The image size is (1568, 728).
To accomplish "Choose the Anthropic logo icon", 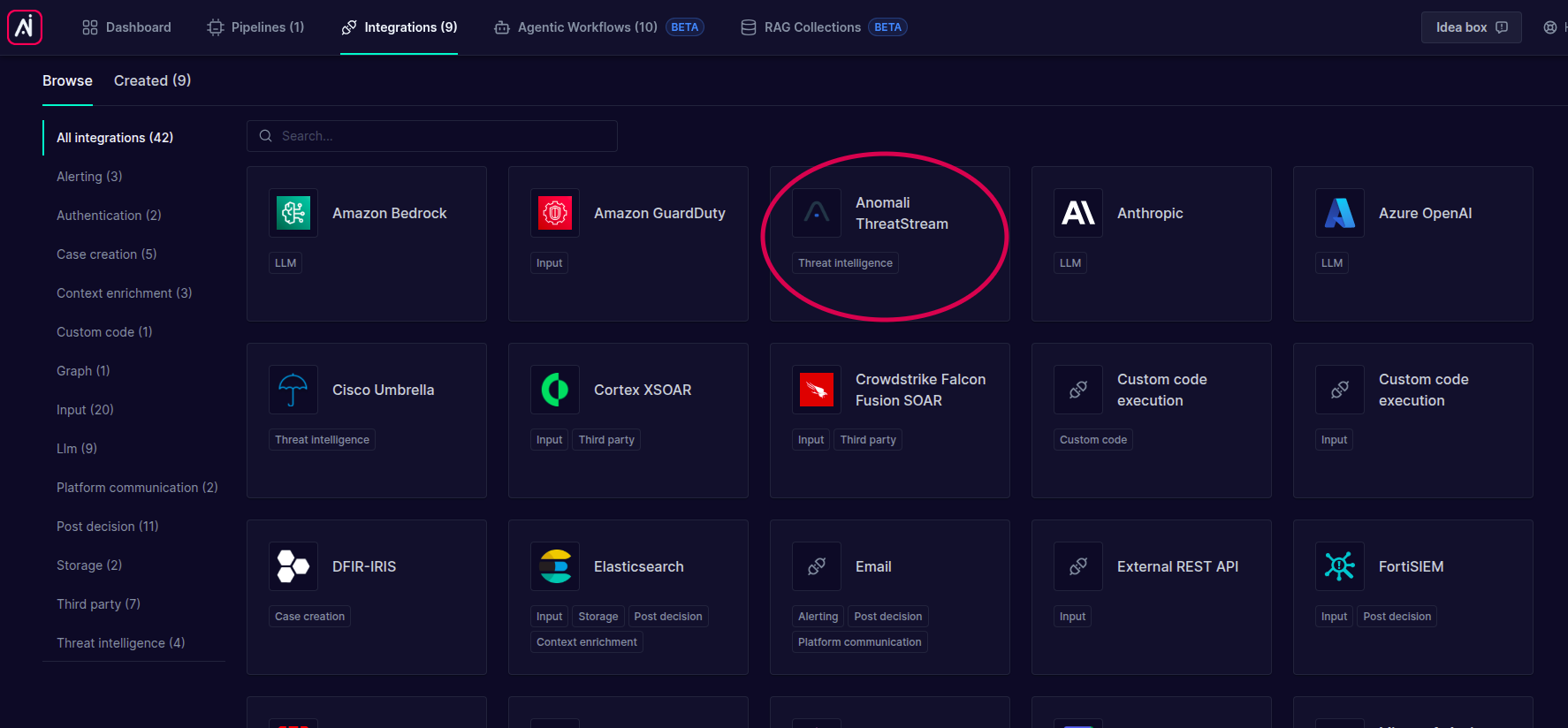I will (x=1078, y=213).
